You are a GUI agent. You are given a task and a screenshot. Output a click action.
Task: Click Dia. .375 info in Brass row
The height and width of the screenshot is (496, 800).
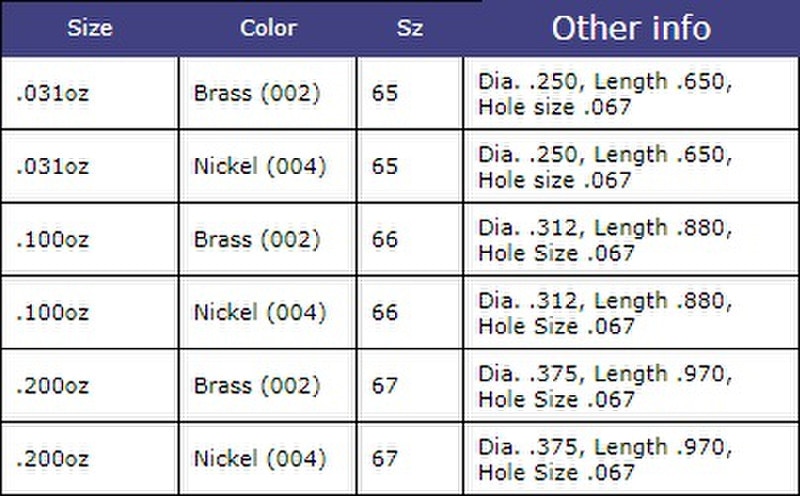coord(631,385)
